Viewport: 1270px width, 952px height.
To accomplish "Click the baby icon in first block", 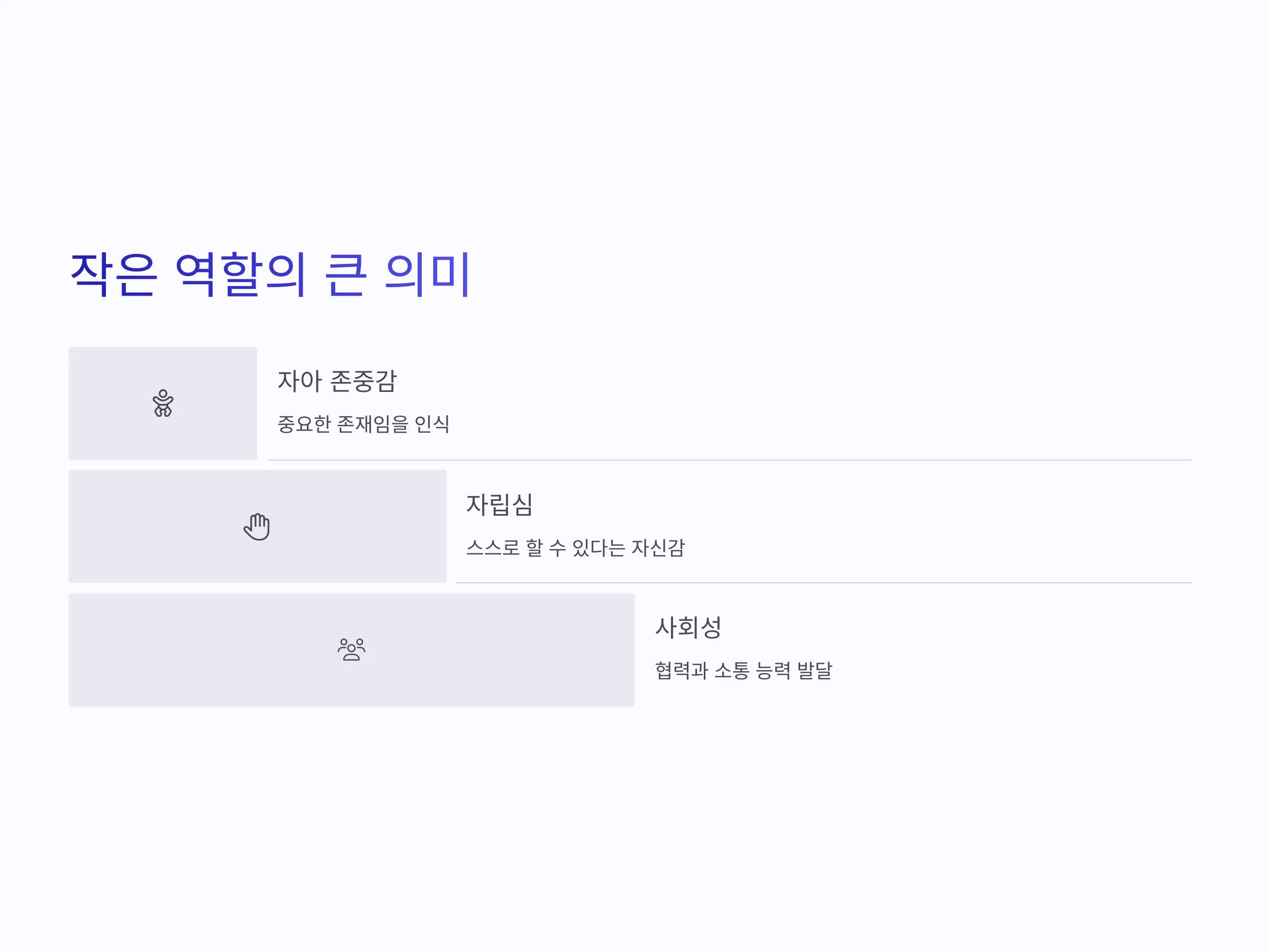I will [163, 403].
